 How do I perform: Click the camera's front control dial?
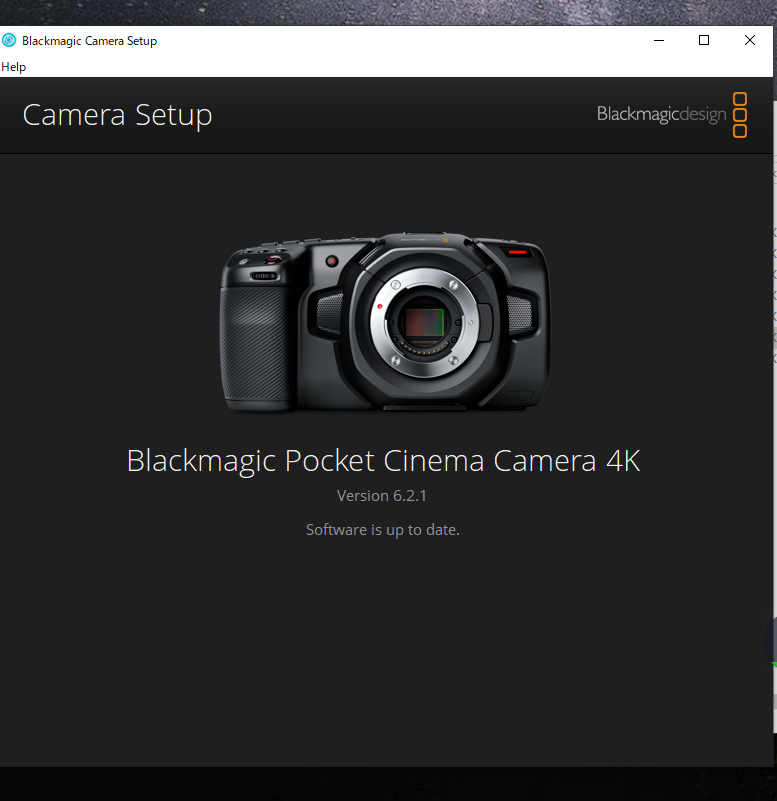[x=263, y=275]
